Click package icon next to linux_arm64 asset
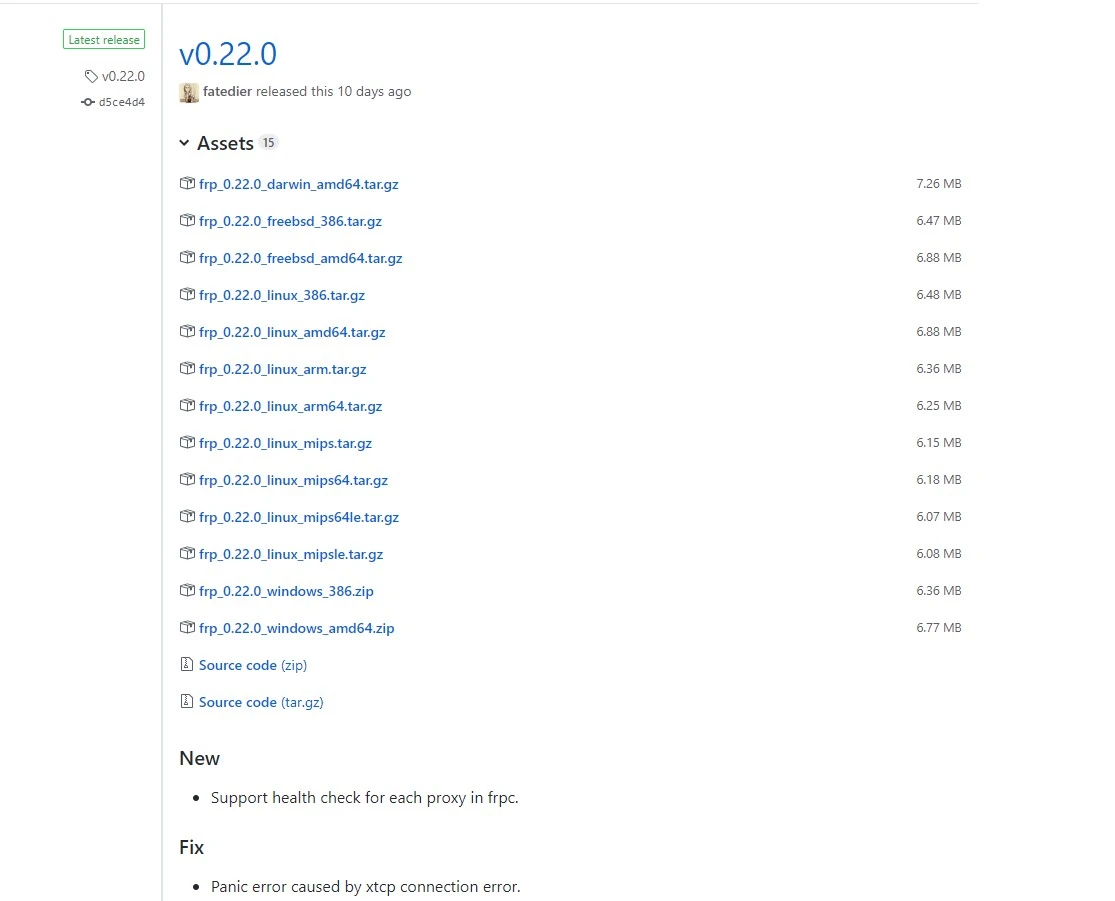 coord(187,405)
